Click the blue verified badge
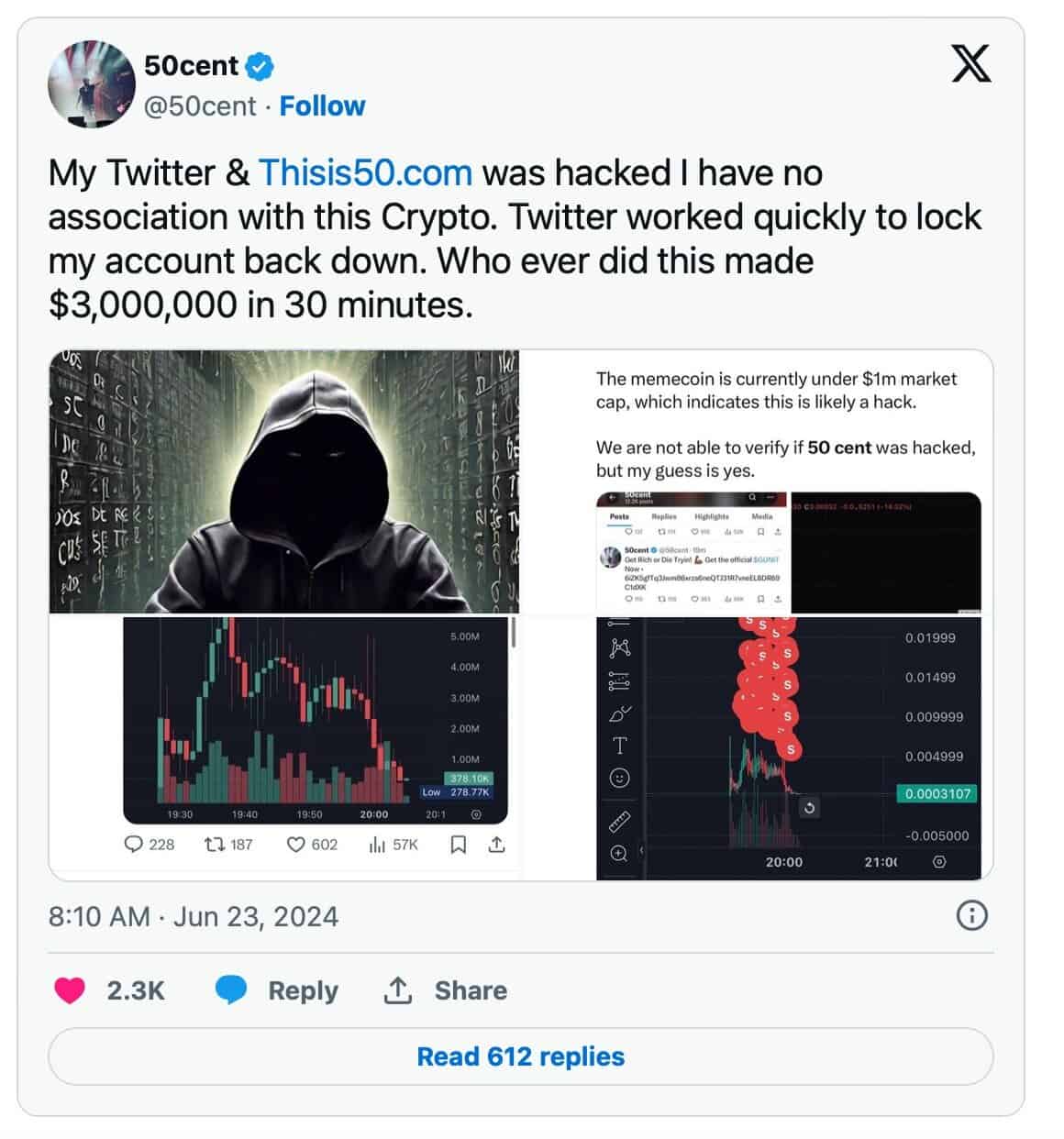This screenshot has height=1139, width=1064. click(x=260, y=66)
